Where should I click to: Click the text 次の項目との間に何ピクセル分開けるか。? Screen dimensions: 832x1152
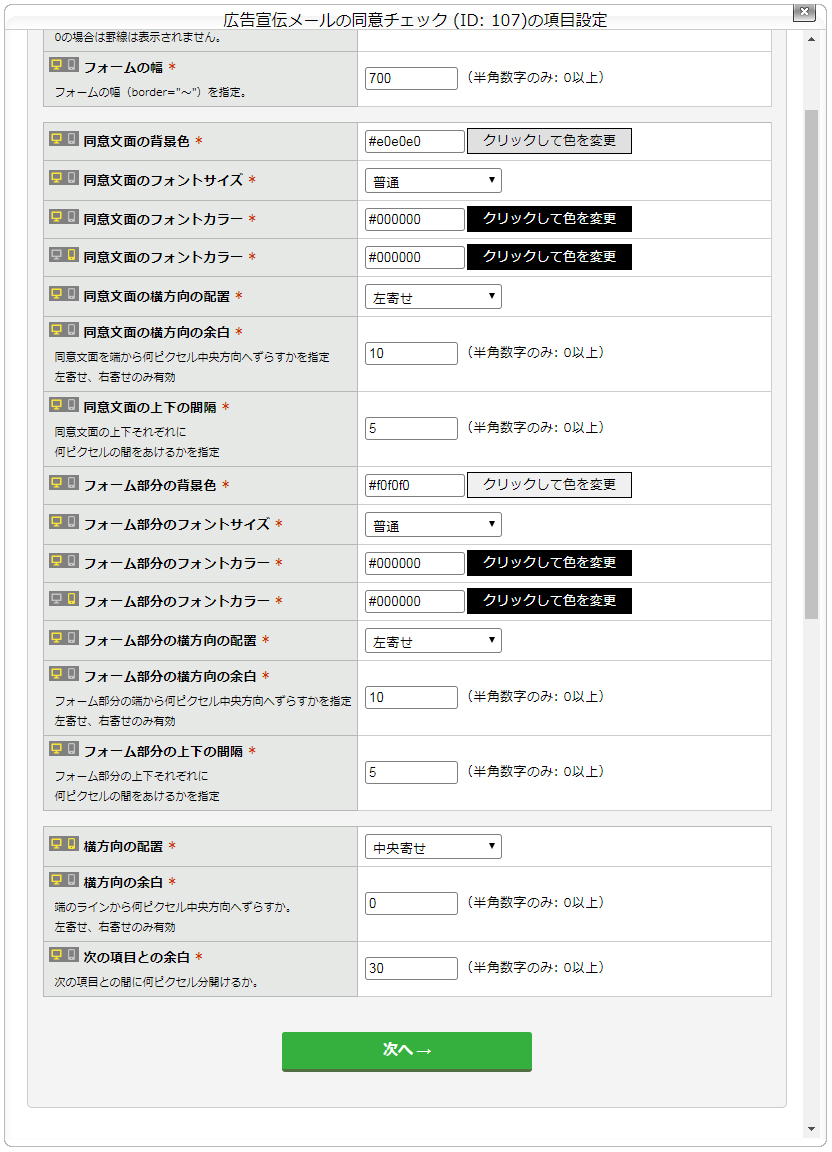pyautogui.click(x=156, y=982)
